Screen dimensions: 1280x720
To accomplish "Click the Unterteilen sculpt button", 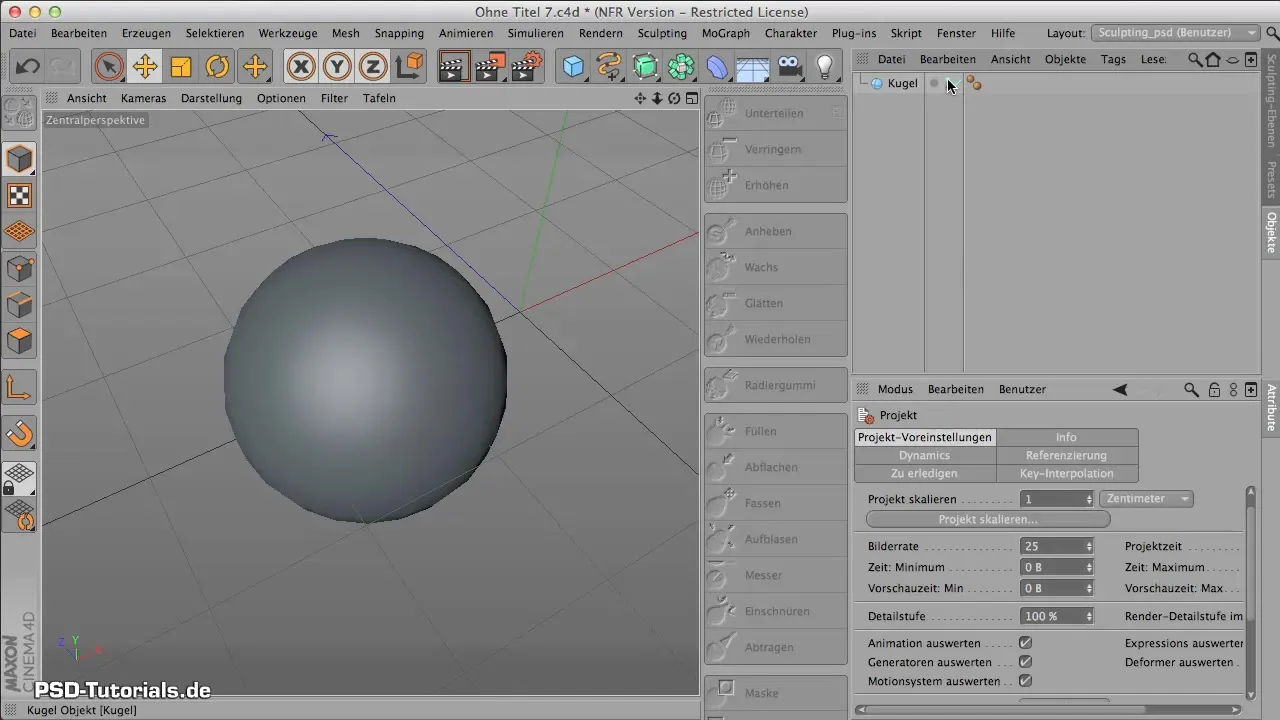I will [776, 113].
